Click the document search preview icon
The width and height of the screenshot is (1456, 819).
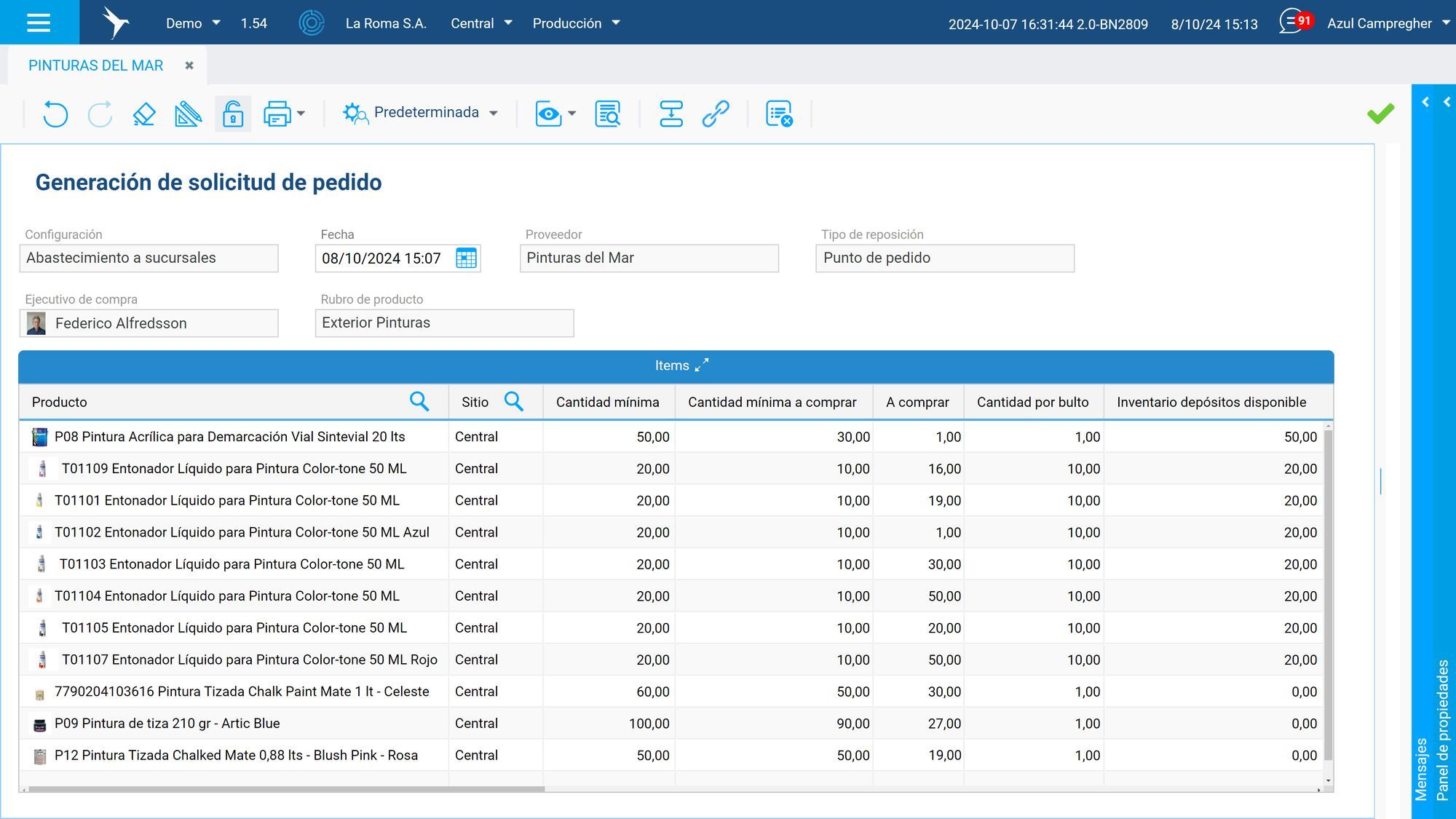[x=607, y=114]
